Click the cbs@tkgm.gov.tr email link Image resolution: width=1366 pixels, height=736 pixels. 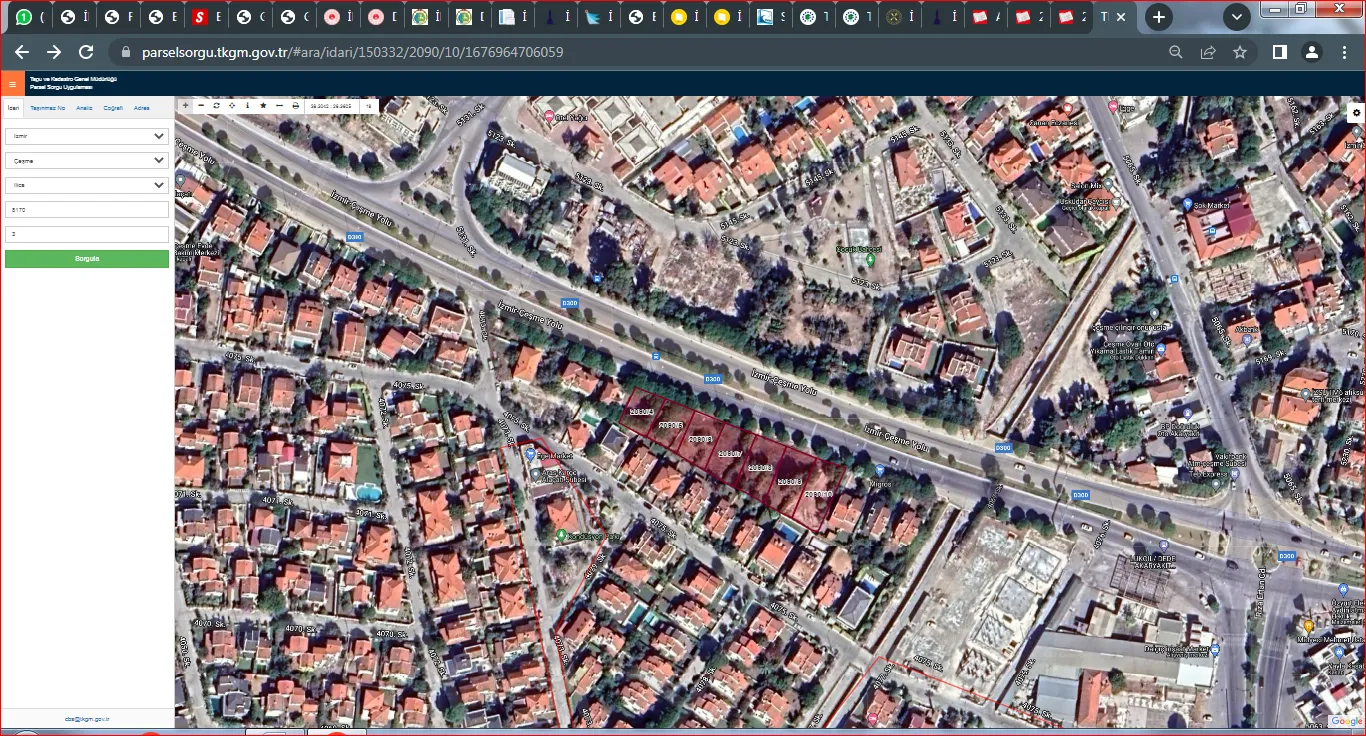[x=87, y=718]
